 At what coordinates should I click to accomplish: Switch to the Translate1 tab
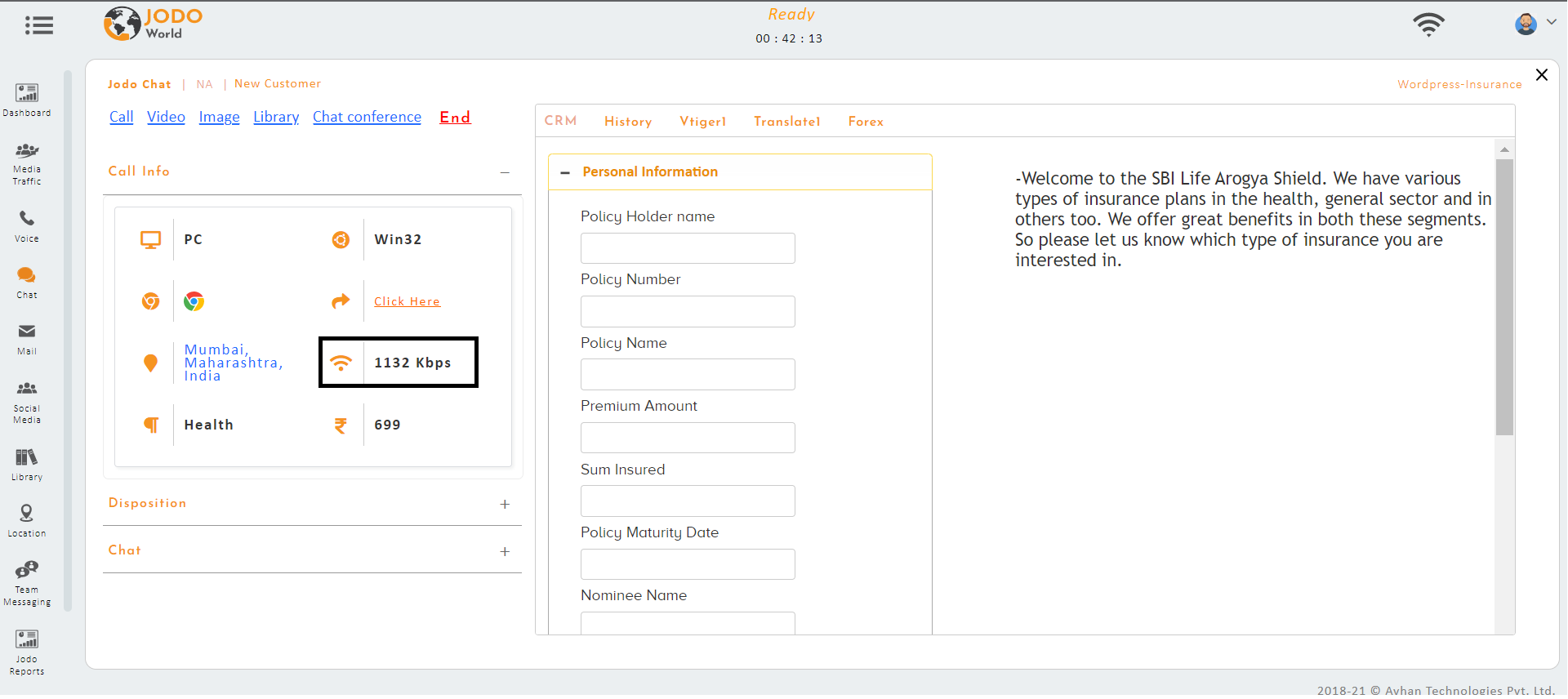pos(786,122)
